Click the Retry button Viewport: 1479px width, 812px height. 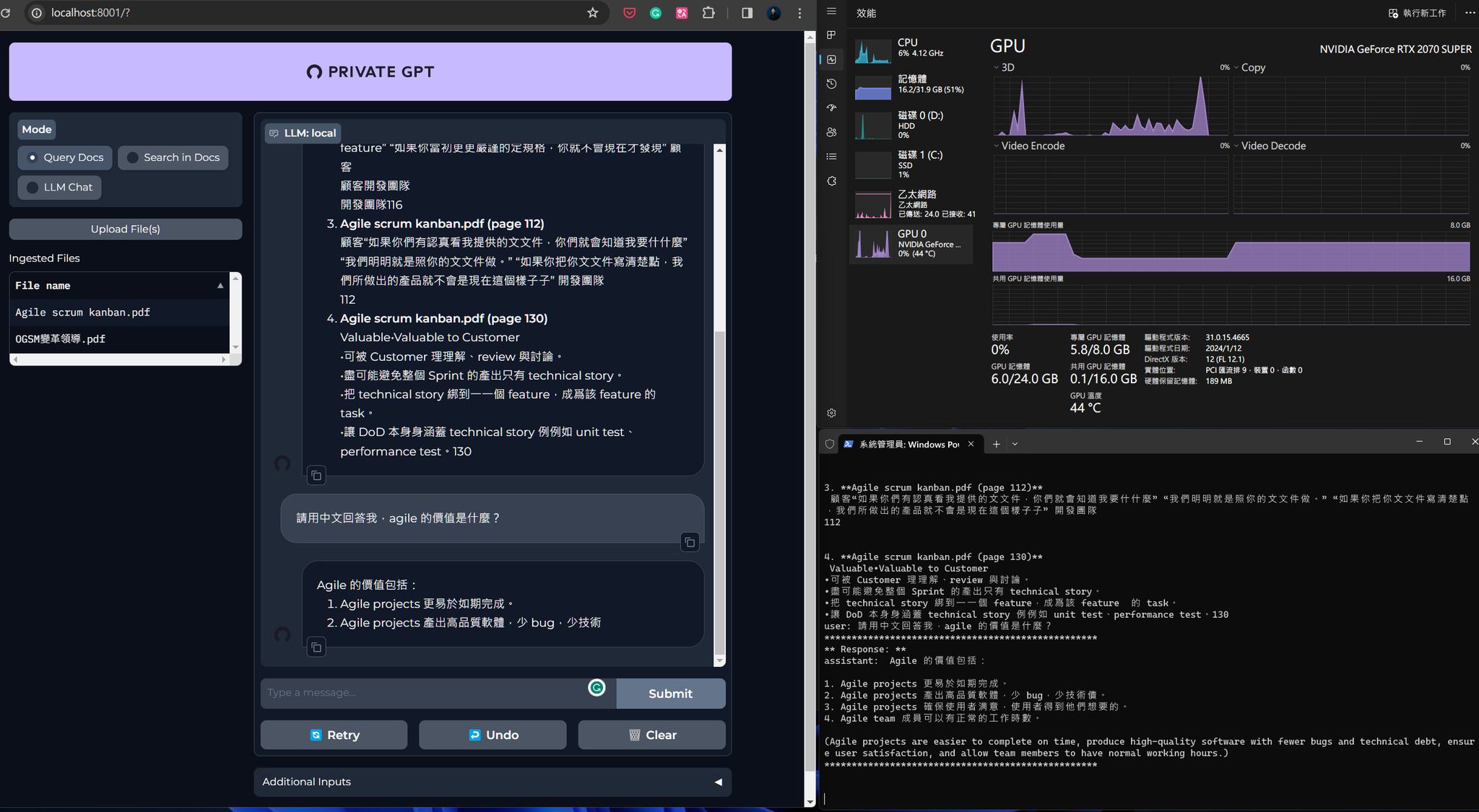coord(334,735)
